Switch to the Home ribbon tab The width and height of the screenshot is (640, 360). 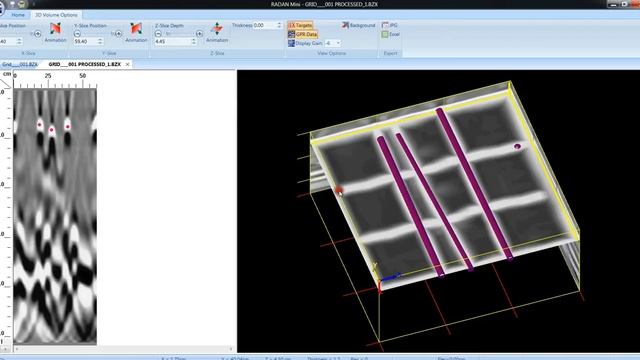(x=18, y=15)
